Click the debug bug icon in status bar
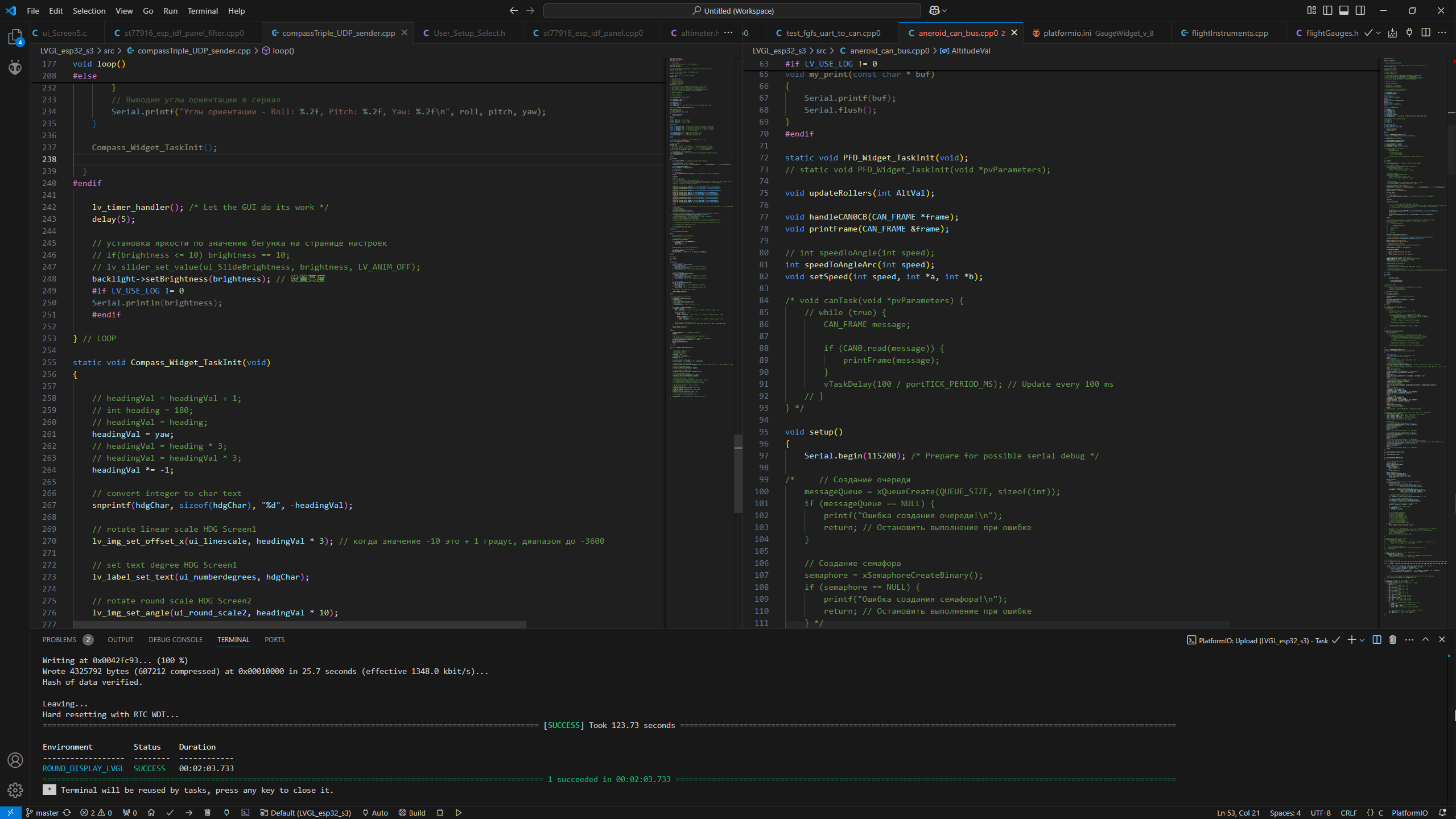Viewport: 1456px width, 819px height. [x=440, y=813]
